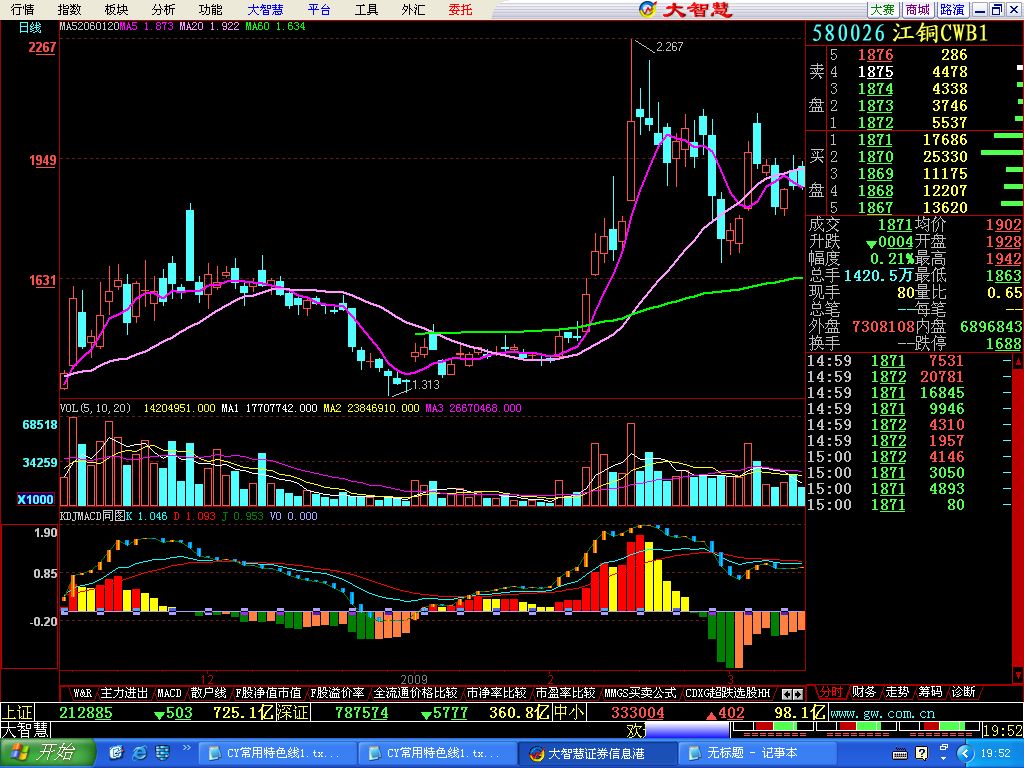
Task: Open the Windows 开始 start button
Action: point(47,753)
